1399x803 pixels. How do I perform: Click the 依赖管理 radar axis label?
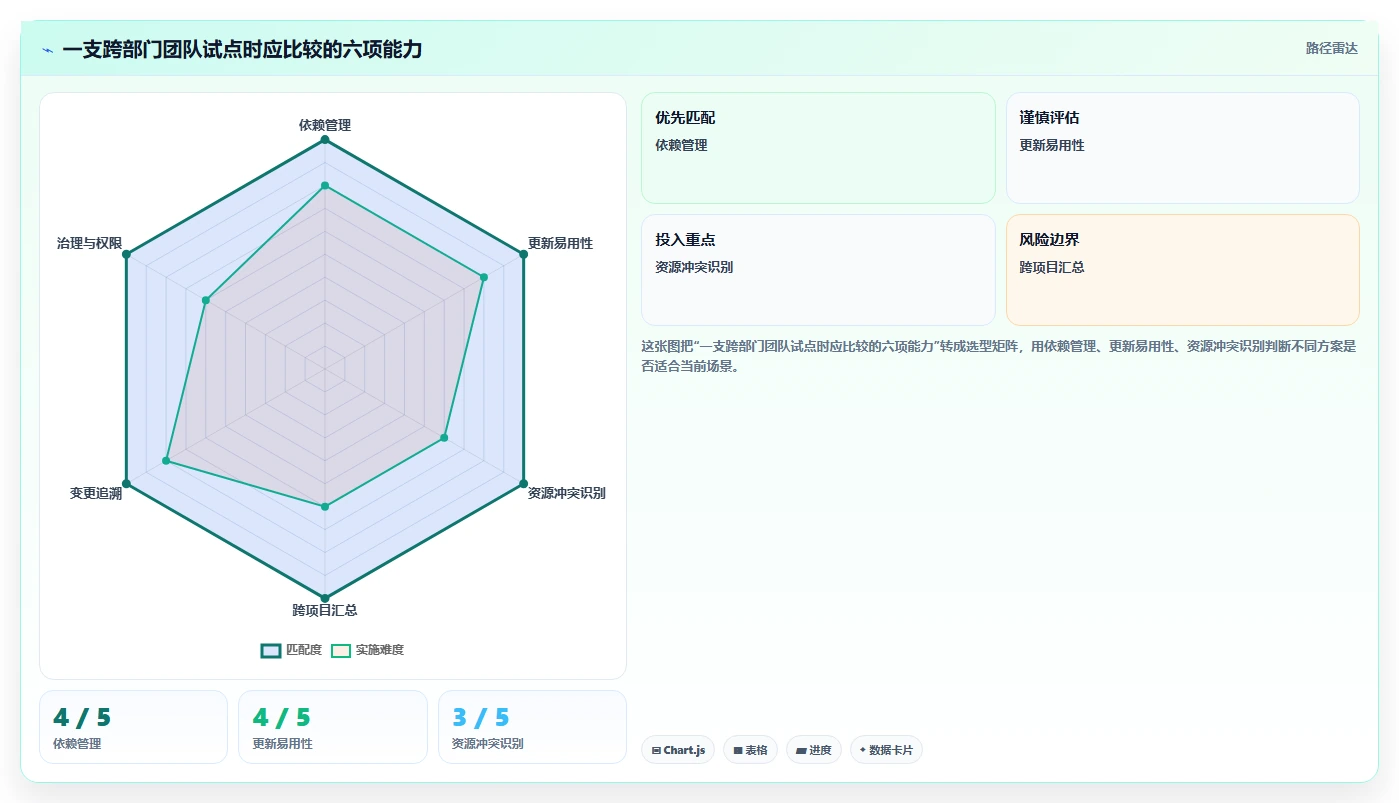[x=325, y=125]
